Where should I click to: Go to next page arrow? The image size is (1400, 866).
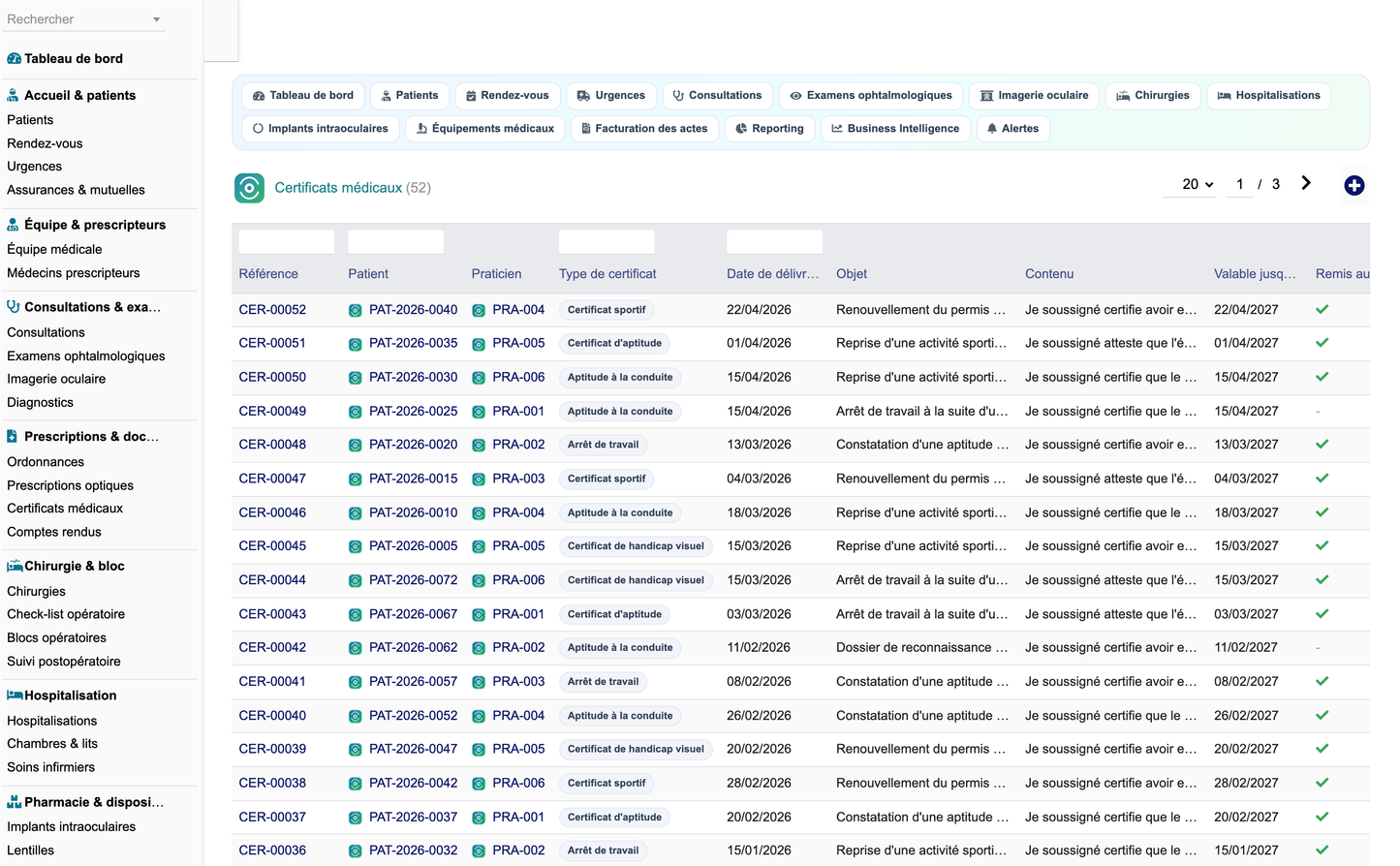1306,183
